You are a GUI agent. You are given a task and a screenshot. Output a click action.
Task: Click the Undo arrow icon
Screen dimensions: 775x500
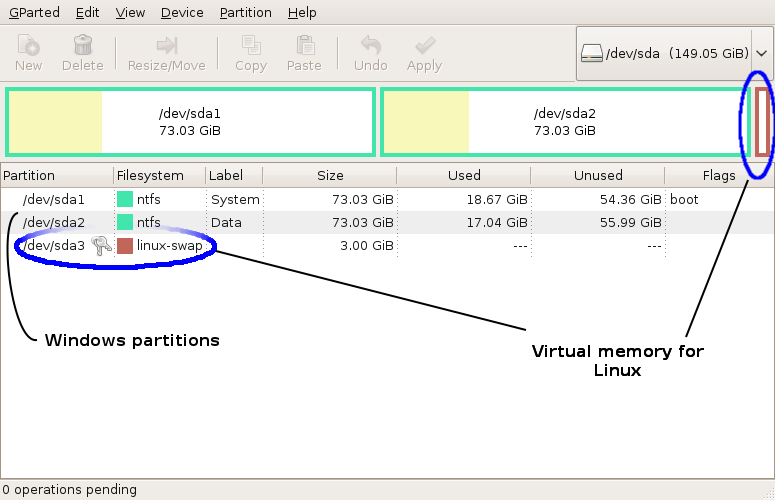370,46
